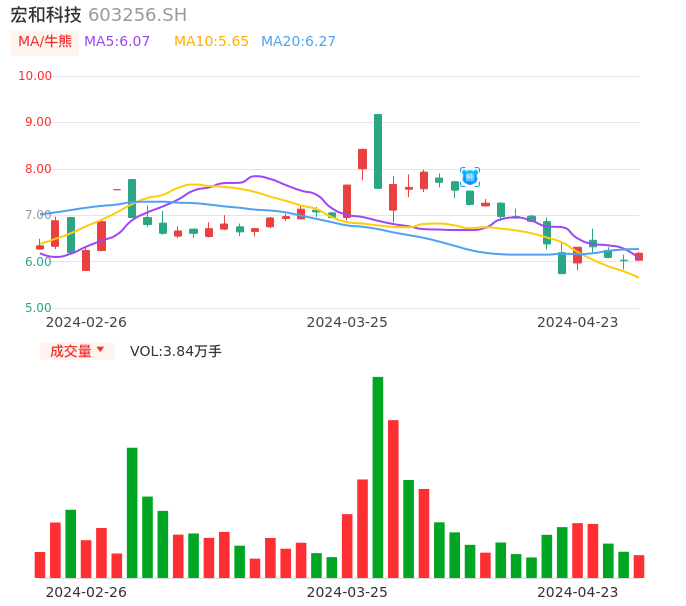Image resolution: width=686 pixels, height=606 pixels.
Task: Click the 8.00 price axis label
Action: 38,169
